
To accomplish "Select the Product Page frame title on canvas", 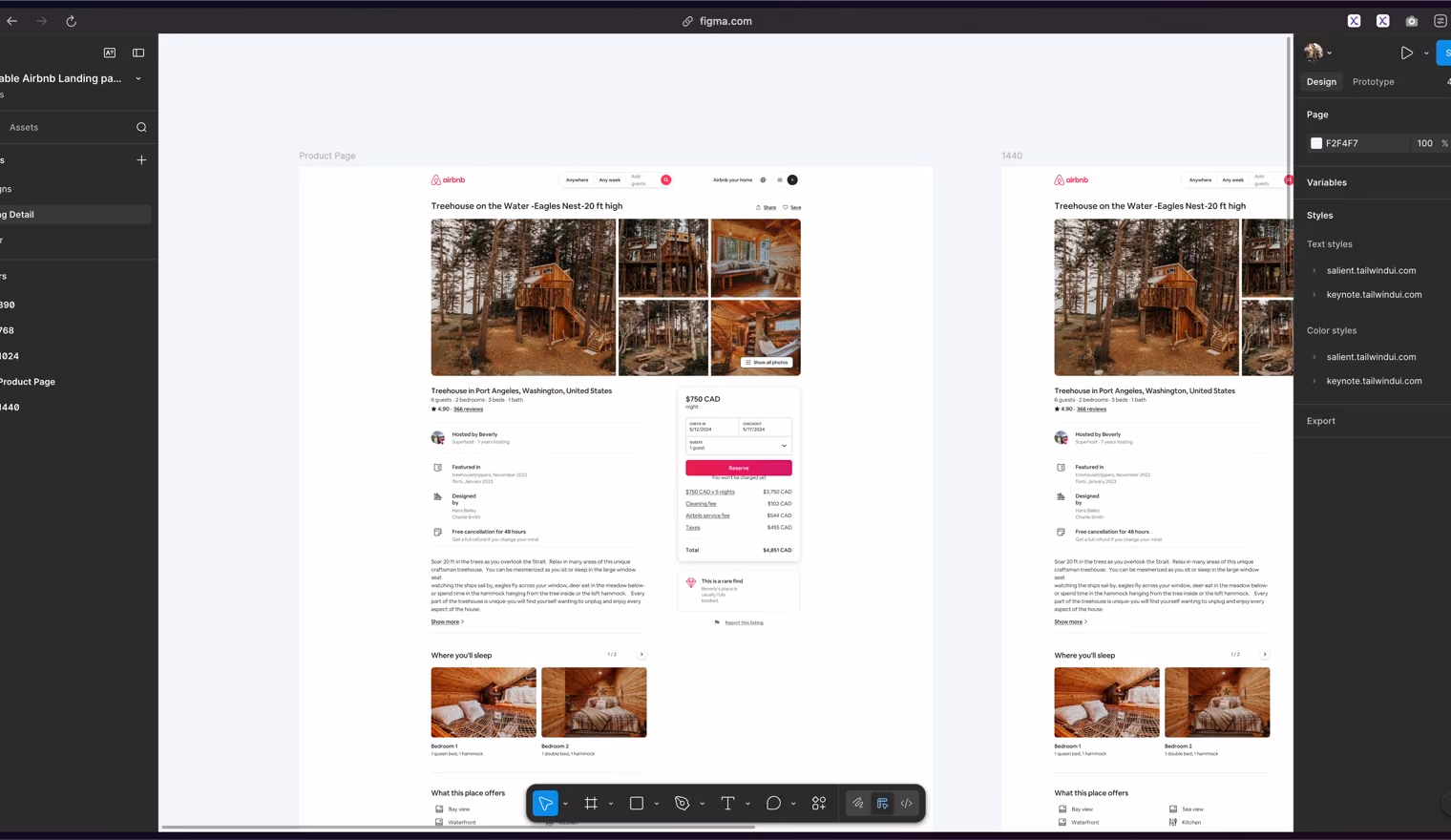I will click(x=327, y=156).
